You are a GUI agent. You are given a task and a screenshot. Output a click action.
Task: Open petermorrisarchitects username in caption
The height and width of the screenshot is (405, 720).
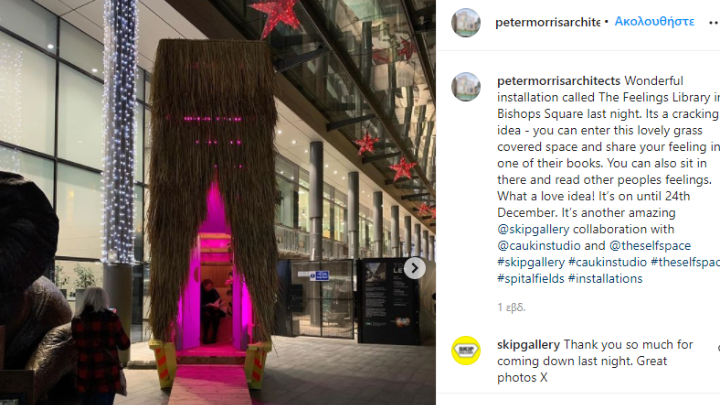(x=558, y=81)
